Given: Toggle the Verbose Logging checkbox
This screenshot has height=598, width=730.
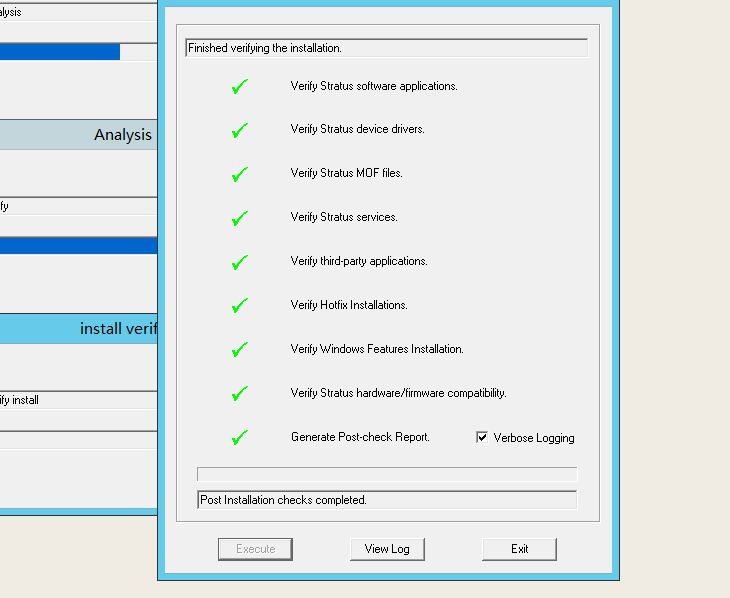Looking at the screenshot, I should (482, 437).
